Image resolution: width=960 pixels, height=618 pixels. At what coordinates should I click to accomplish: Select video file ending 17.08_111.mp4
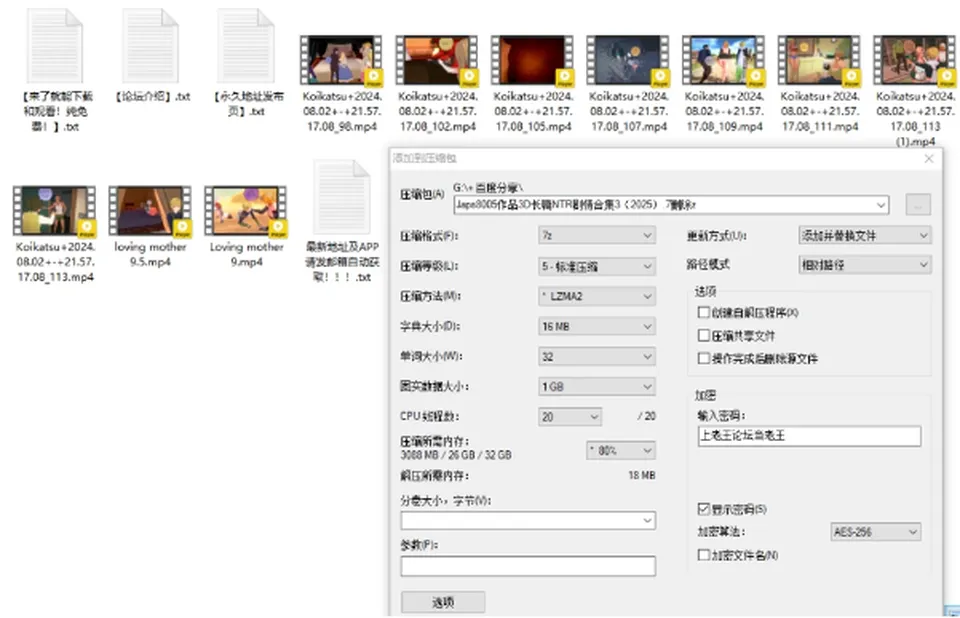tap(819, 60)
